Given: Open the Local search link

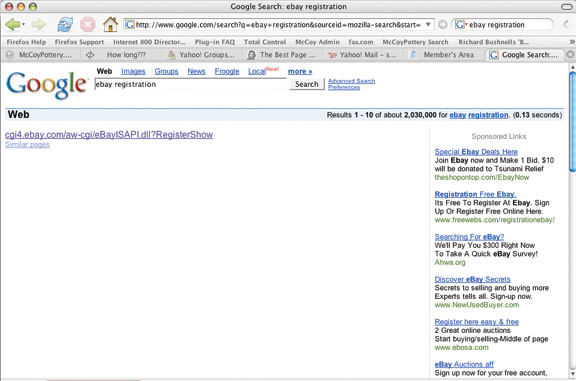Looking at the screenshot, I should pyautogui.click(x=257, y=71).
